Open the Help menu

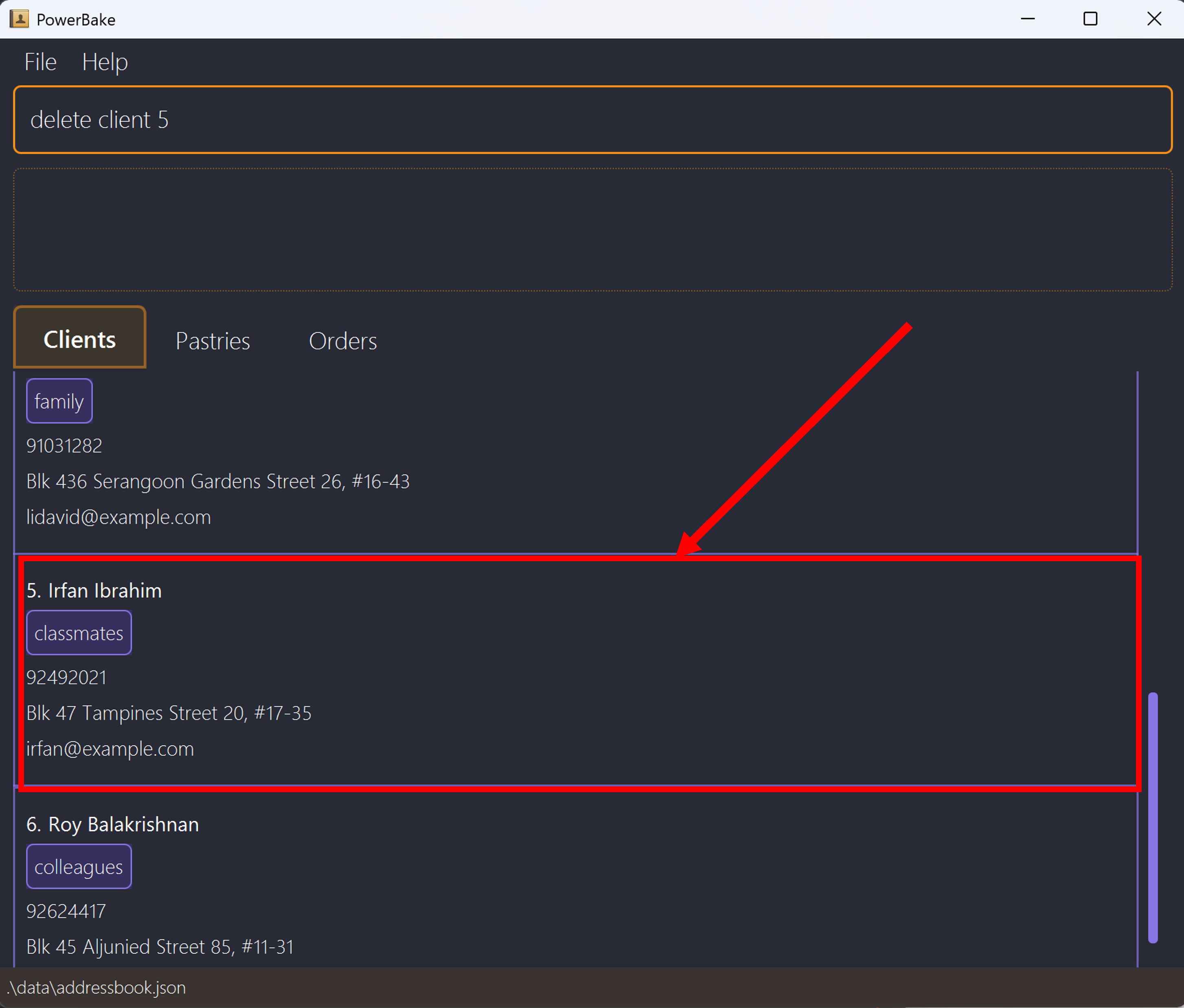click(105, 62)
